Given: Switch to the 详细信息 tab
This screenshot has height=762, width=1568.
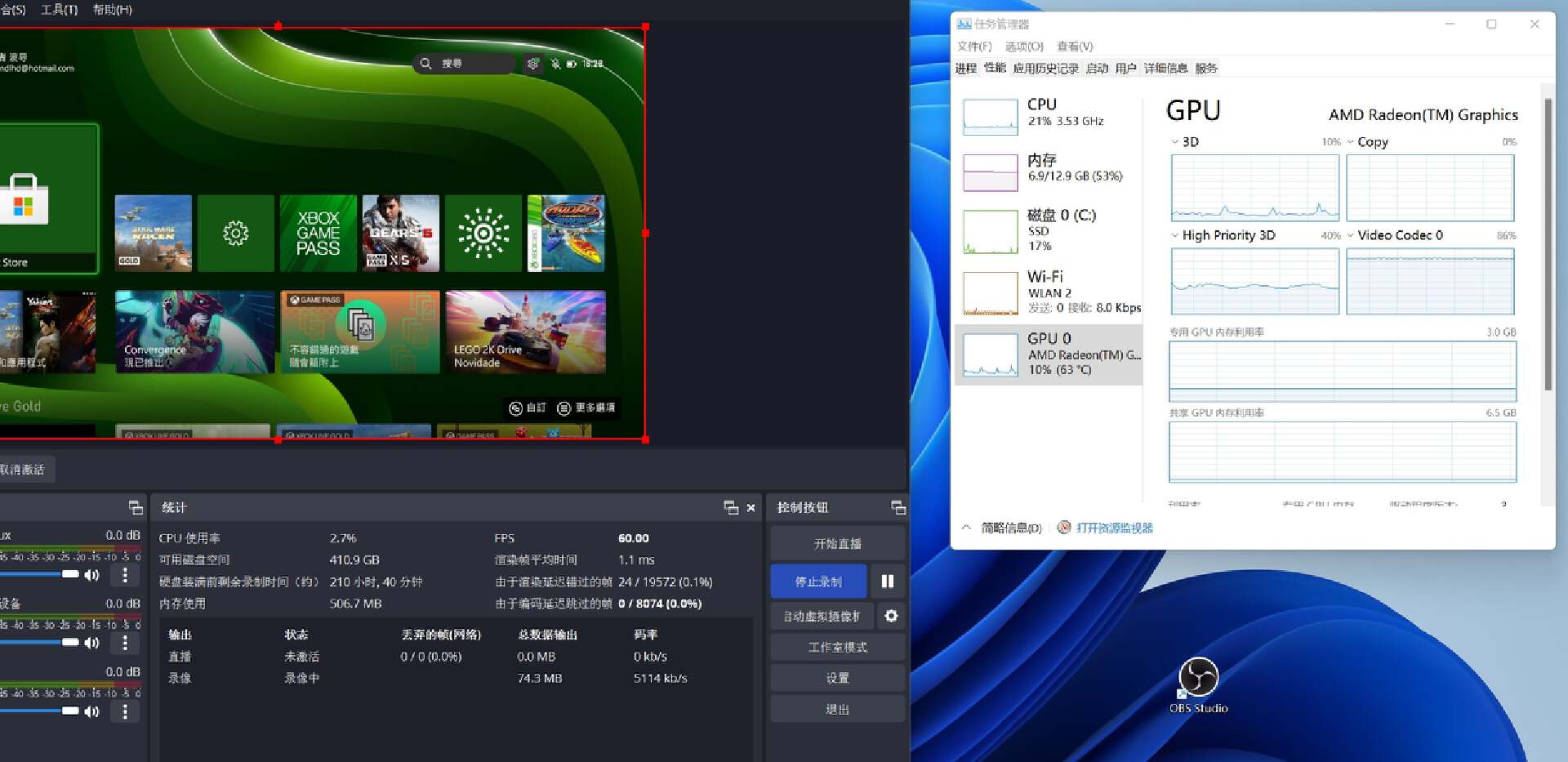Looking at the screenshot, I should tap(1165, 69).
